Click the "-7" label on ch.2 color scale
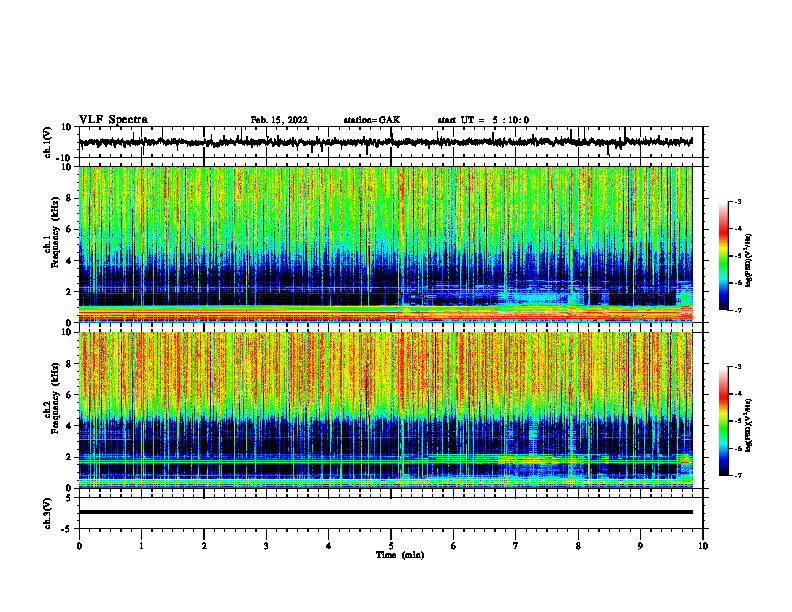792x612 pixels. (x=737, y=475)
